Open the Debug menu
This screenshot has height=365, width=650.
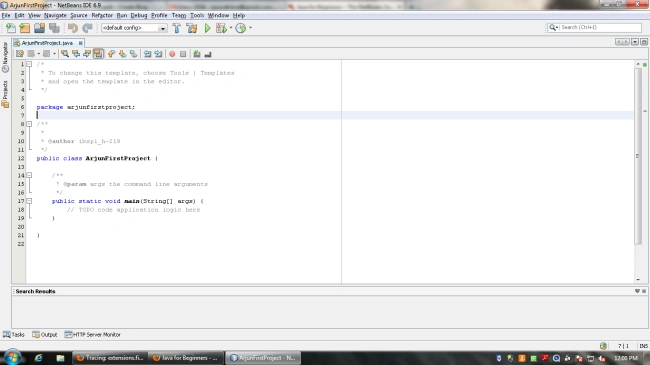tap(139, 15)
